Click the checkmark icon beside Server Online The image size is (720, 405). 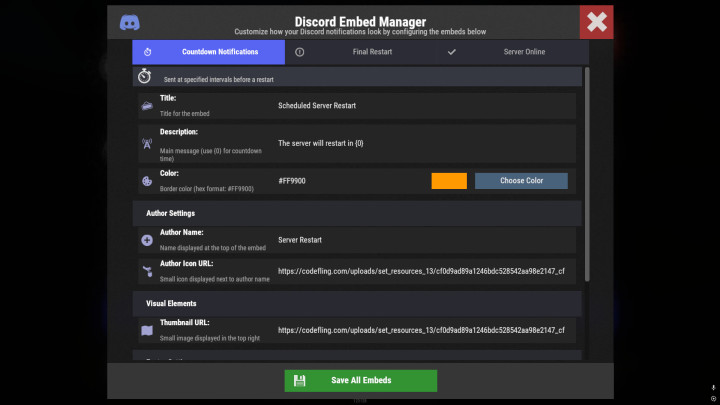click(452, 52)
